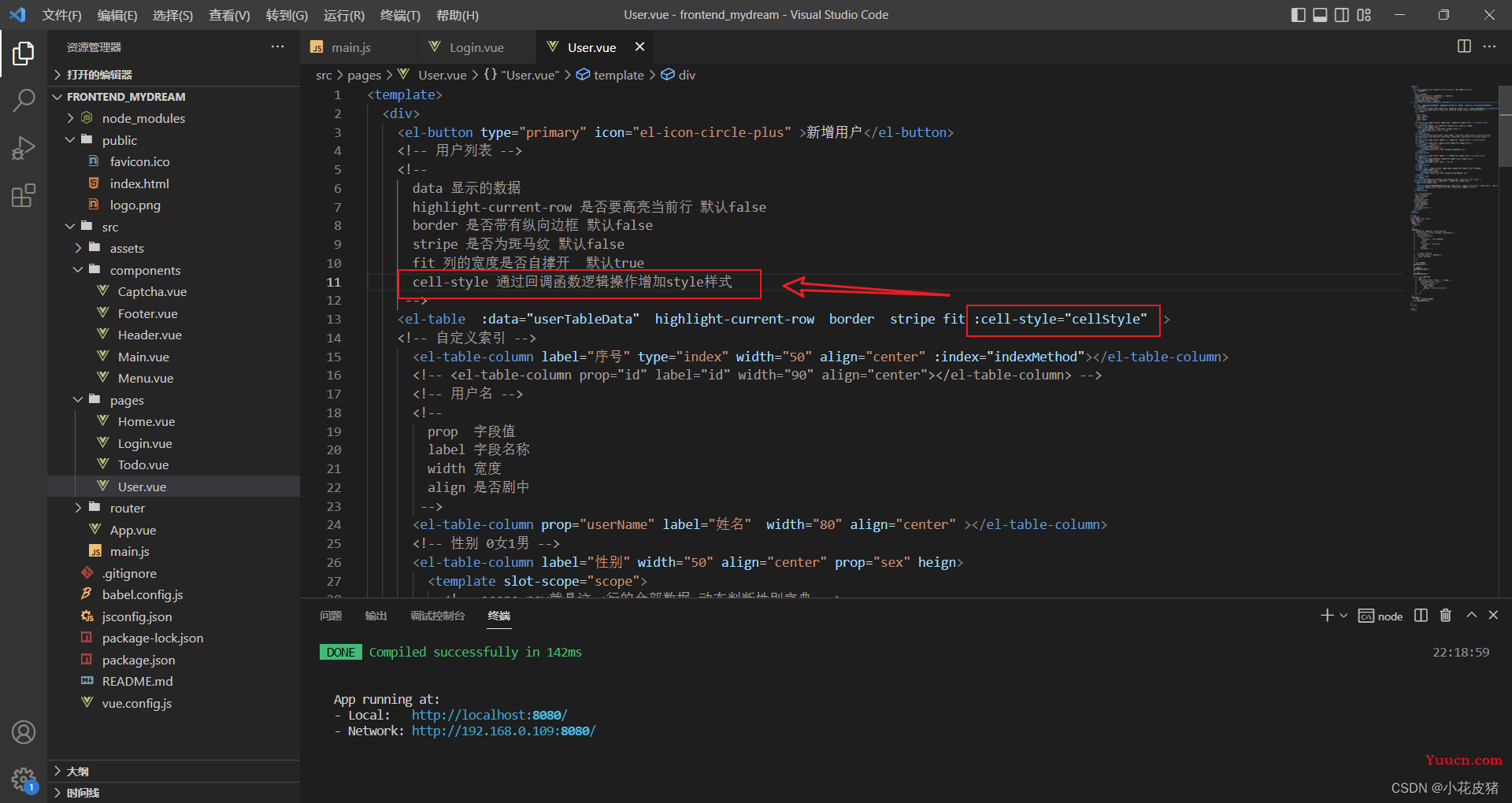Toggle the secondary sidebar layout button

(1342, 15)
